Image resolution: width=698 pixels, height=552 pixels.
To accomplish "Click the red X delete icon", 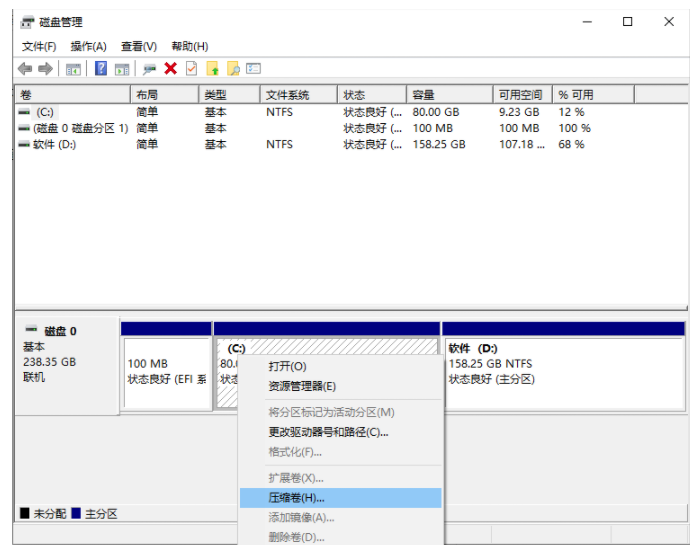I will click(x=171, y=68).
